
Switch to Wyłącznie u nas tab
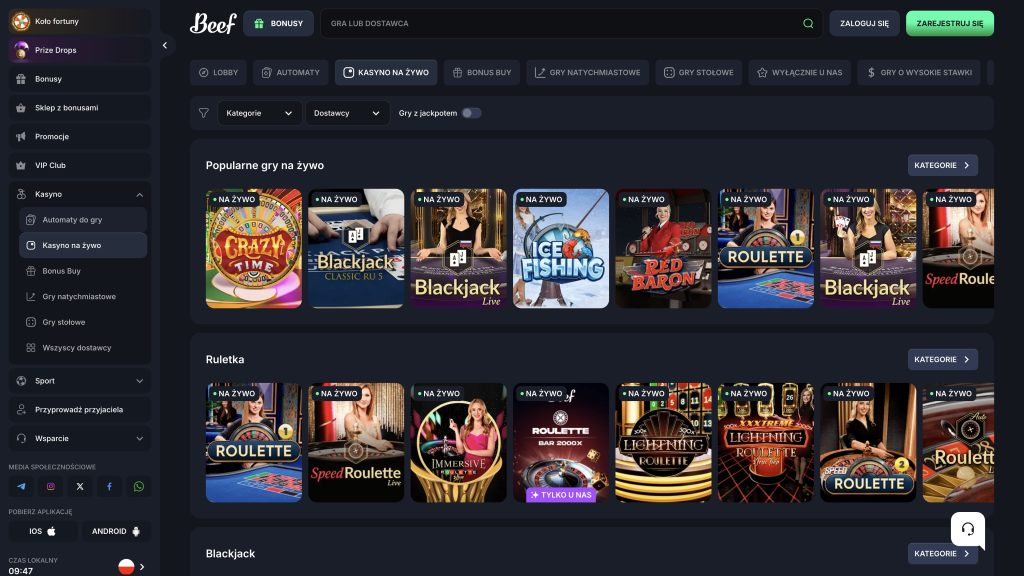799,72
